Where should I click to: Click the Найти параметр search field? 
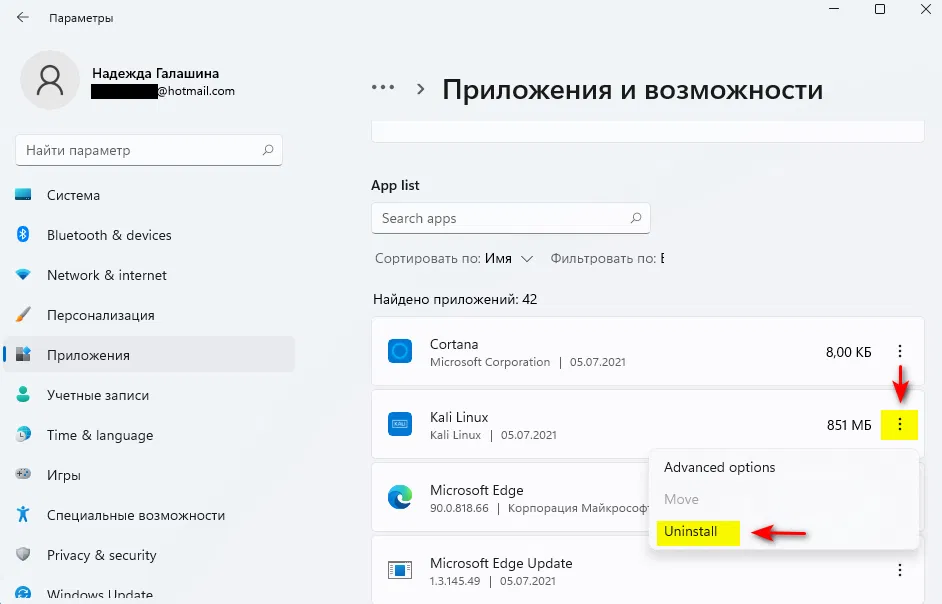[x=140, y=150]
